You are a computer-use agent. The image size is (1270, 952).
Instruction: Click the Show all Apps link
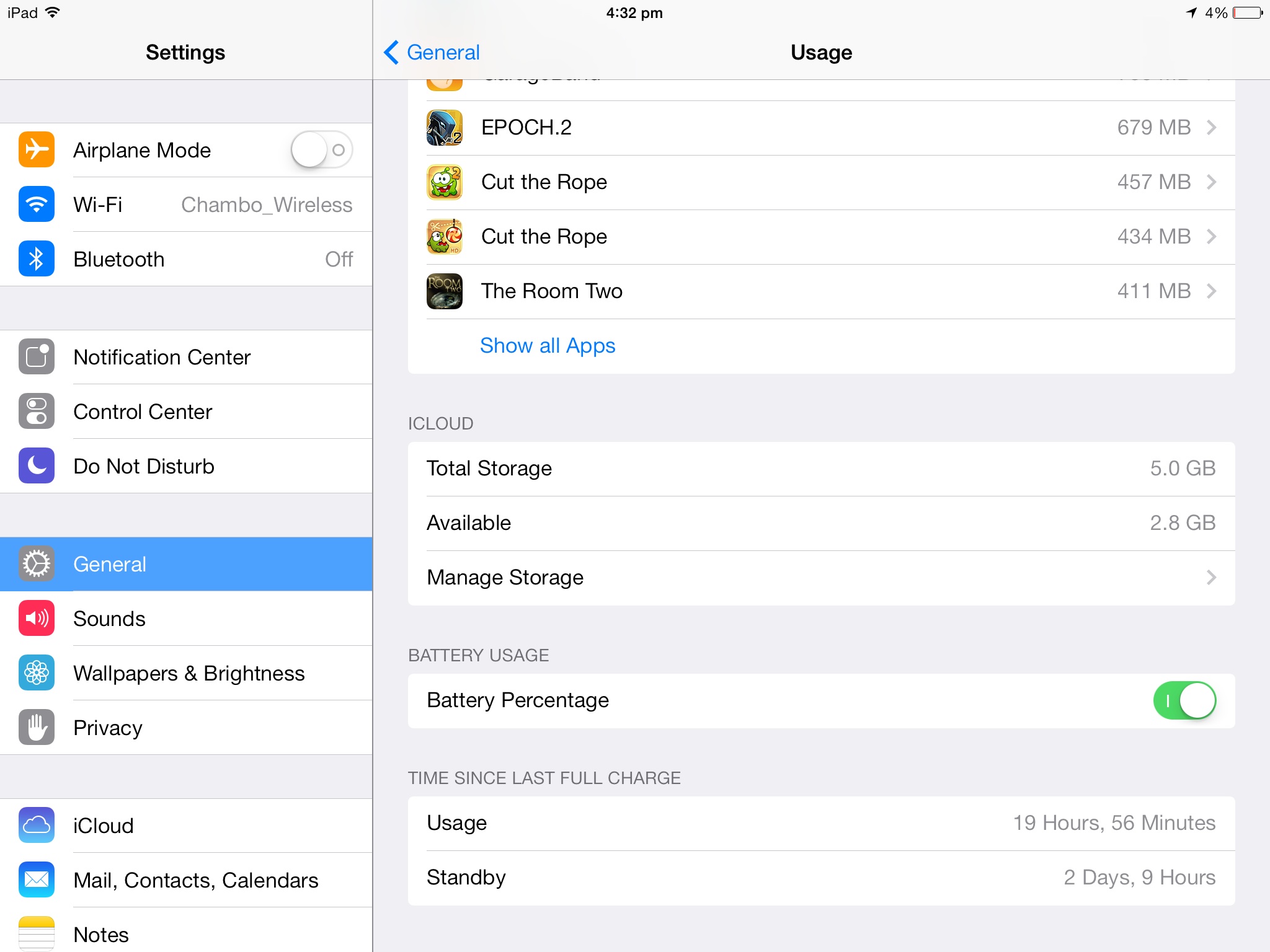(x=548, y=346)
